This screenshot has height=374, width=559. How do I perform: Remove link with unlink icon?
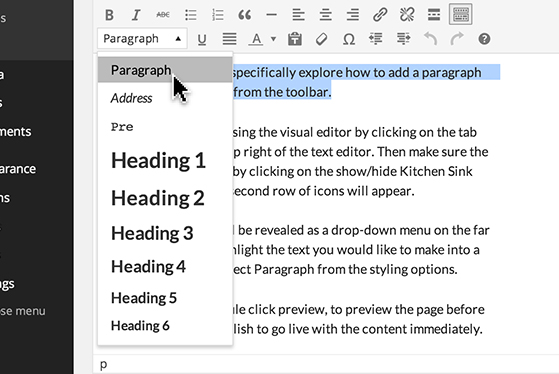[407, 15]
